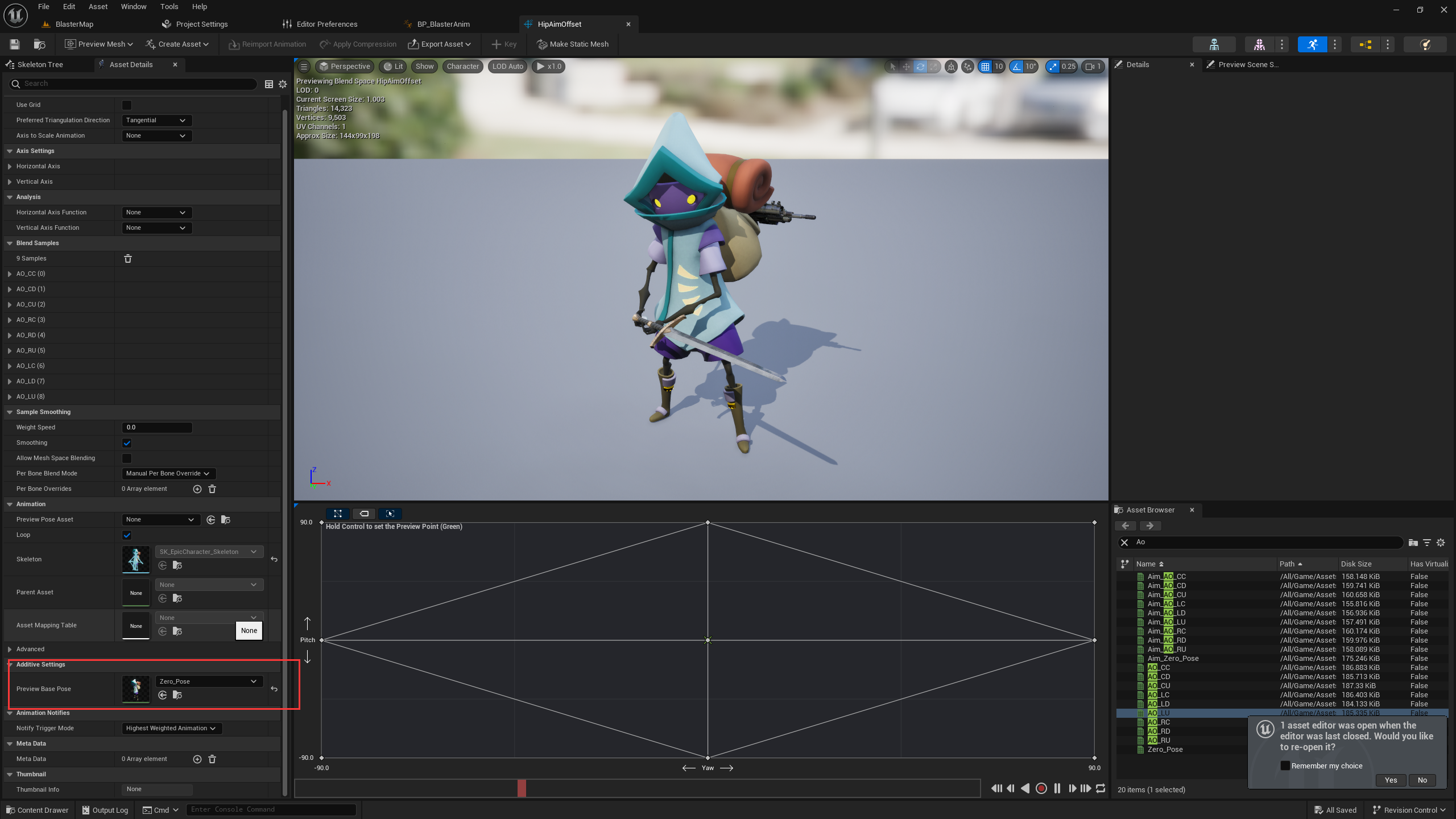Open the Tools menu
The image size is (1456, 819).
[169, 7]
